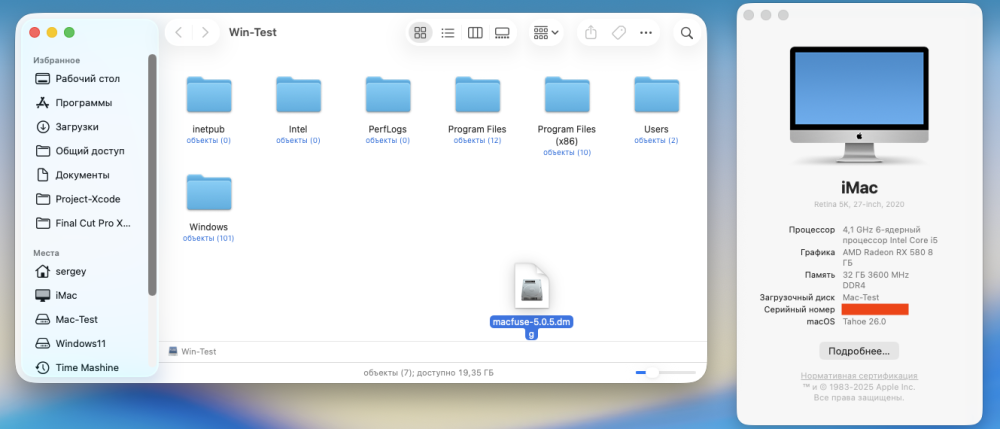
Task: Open Документы in the sidebar
Action: tap(84, 175)
